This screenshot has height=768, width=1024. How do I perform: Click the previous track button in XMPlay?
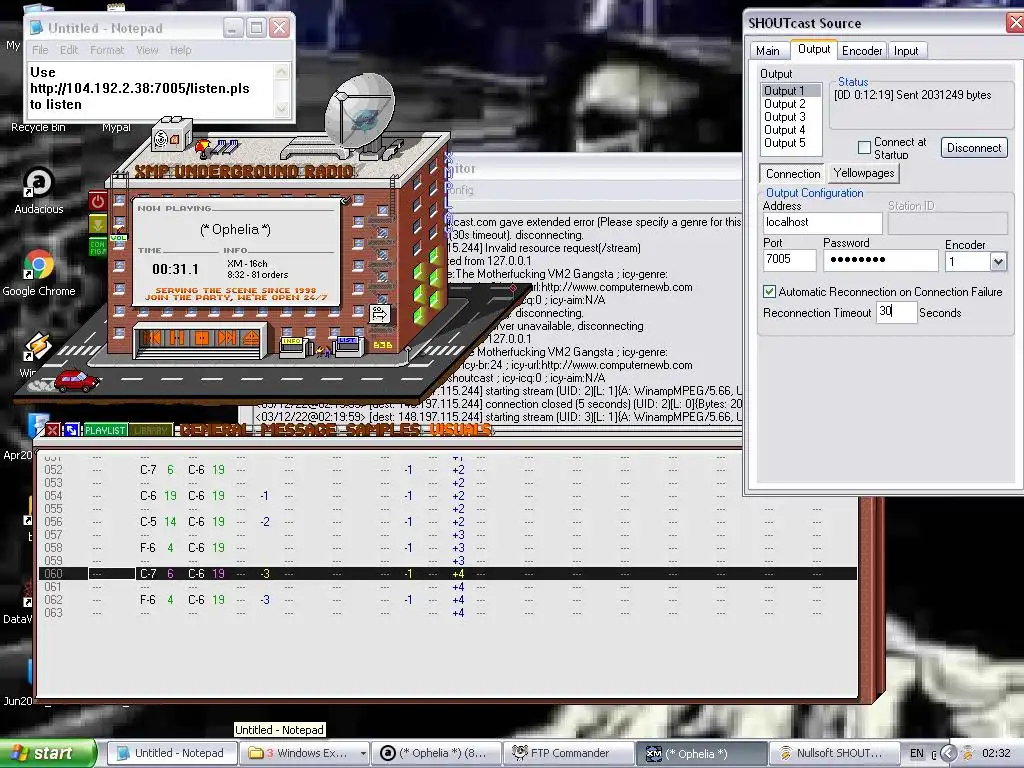tap(152, 338)
